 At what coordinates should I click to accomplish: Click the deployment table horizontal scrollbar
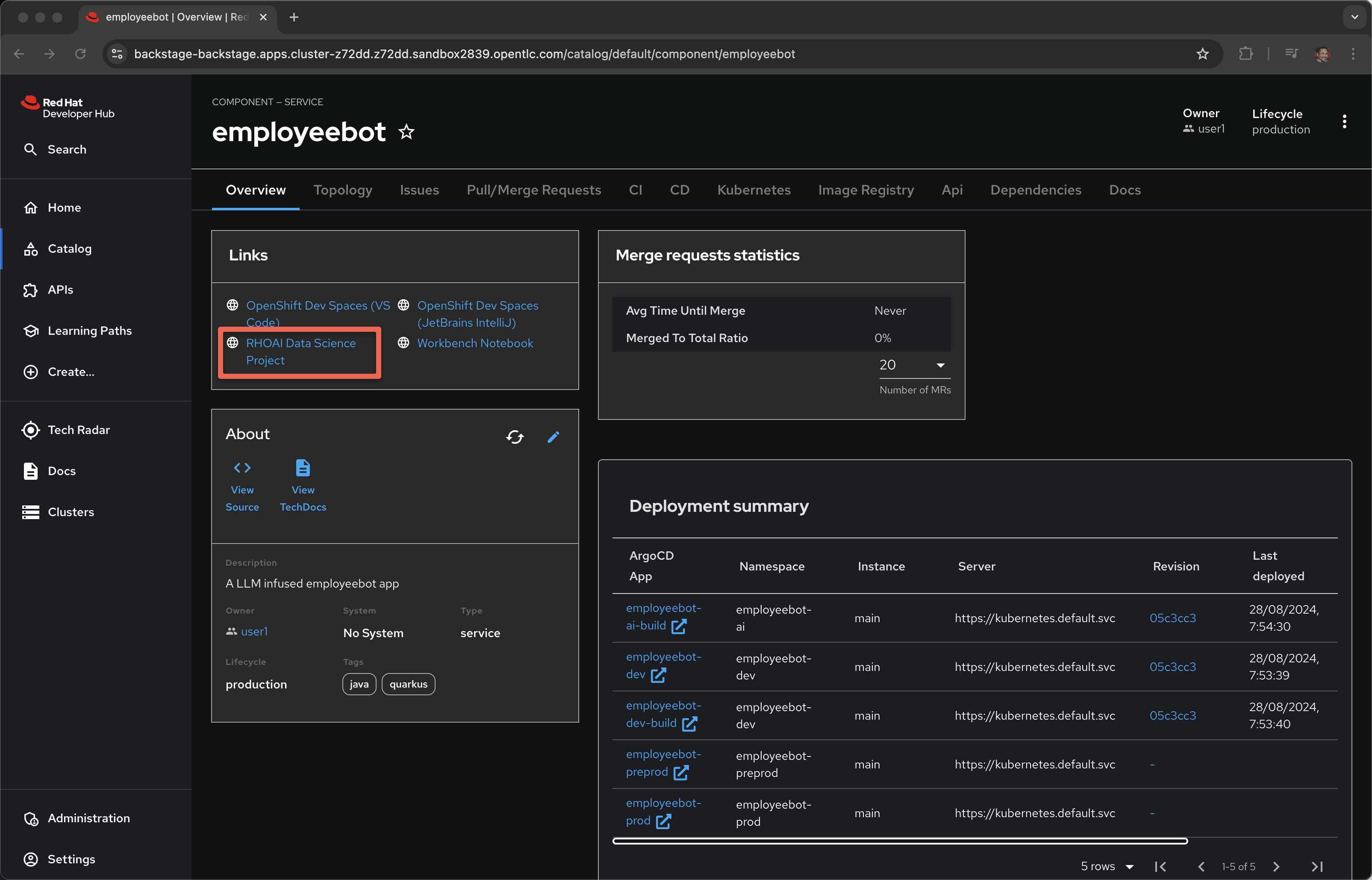click(900, 841)
